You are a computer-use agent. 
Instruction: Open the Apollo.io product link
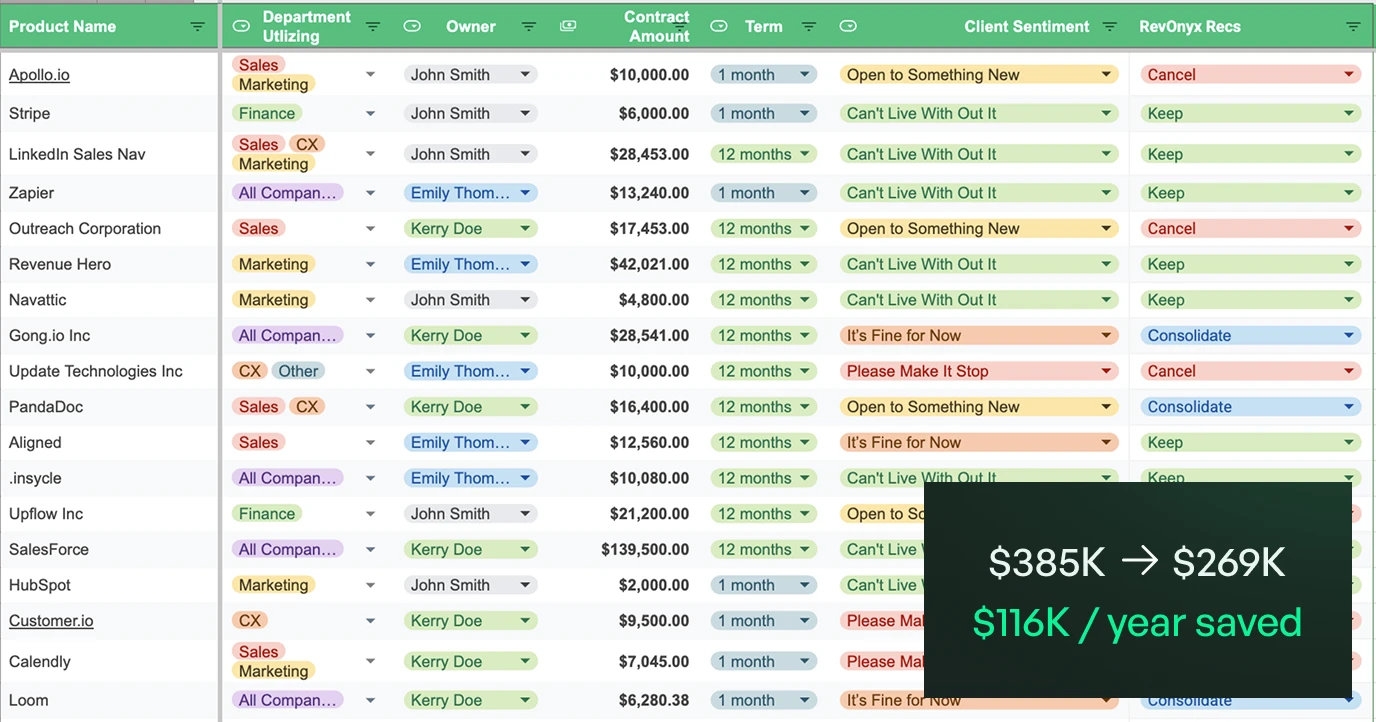[39, 74]
